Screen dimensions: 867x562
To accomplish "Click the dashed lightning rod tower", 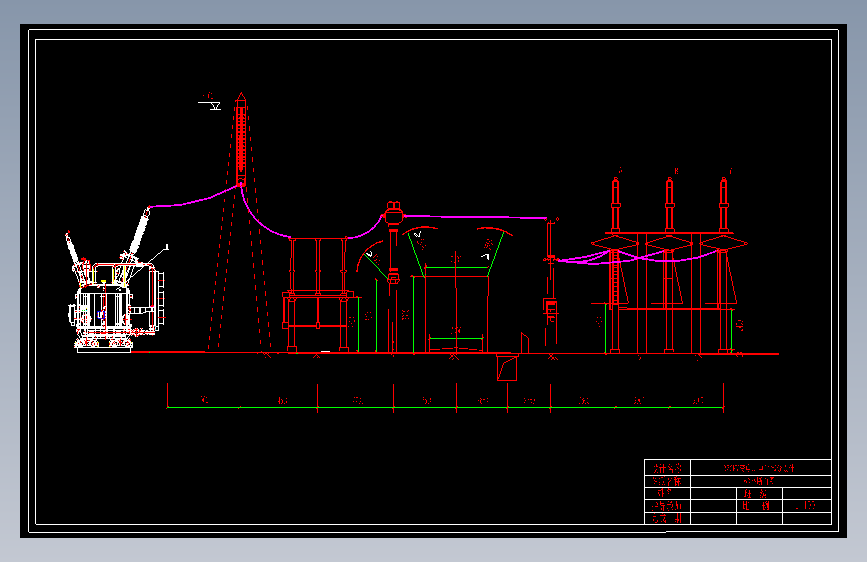I will click(x=240, y=222).
